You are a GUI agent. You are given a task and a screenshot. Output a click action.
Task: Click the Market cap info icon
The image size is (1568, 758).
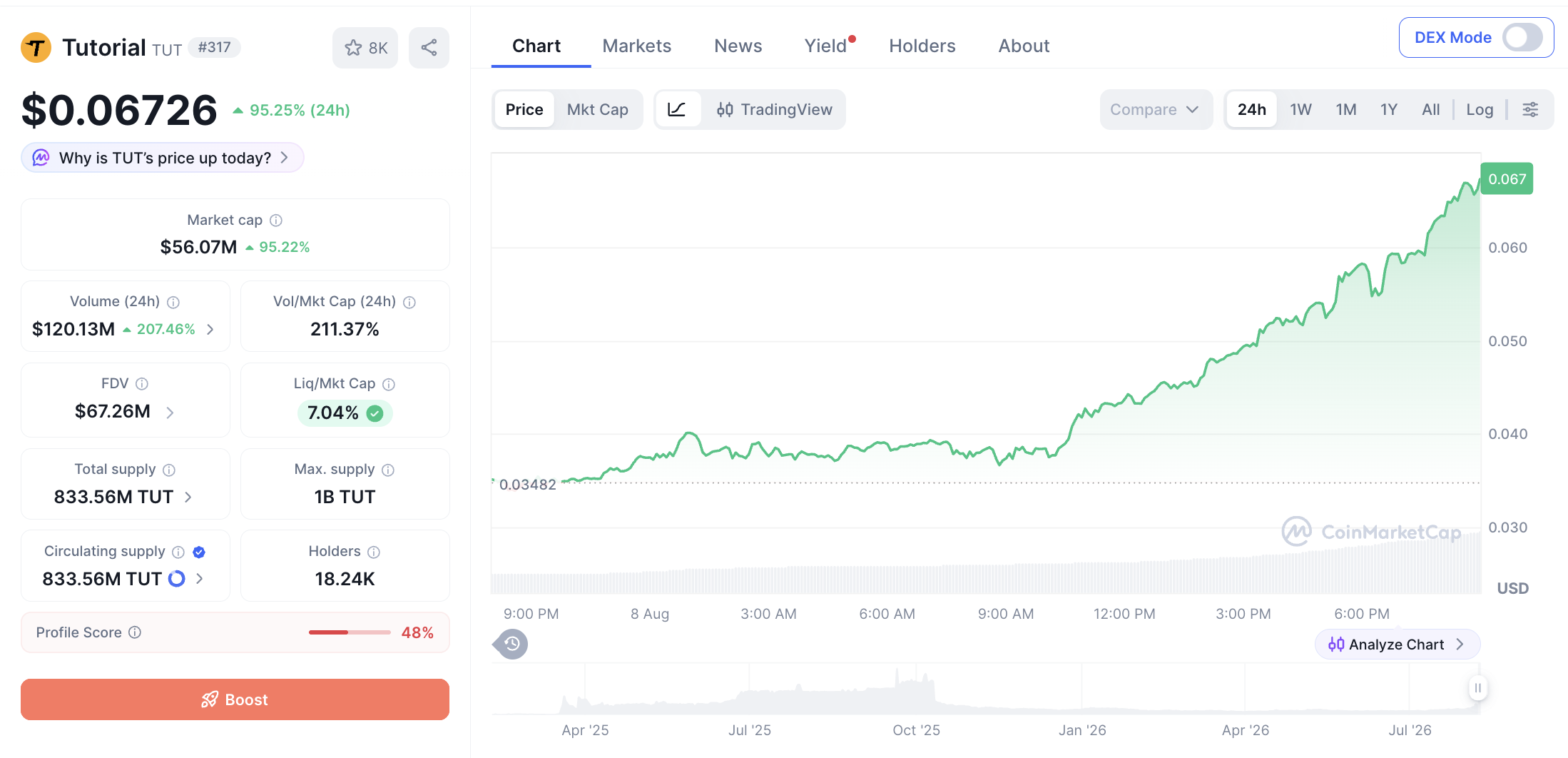pos(276,220)
